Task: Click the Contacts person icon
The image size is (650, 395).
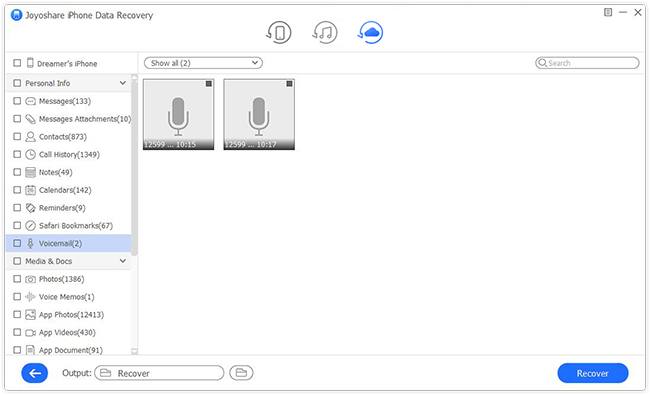Action: click(x=31, y=137)
